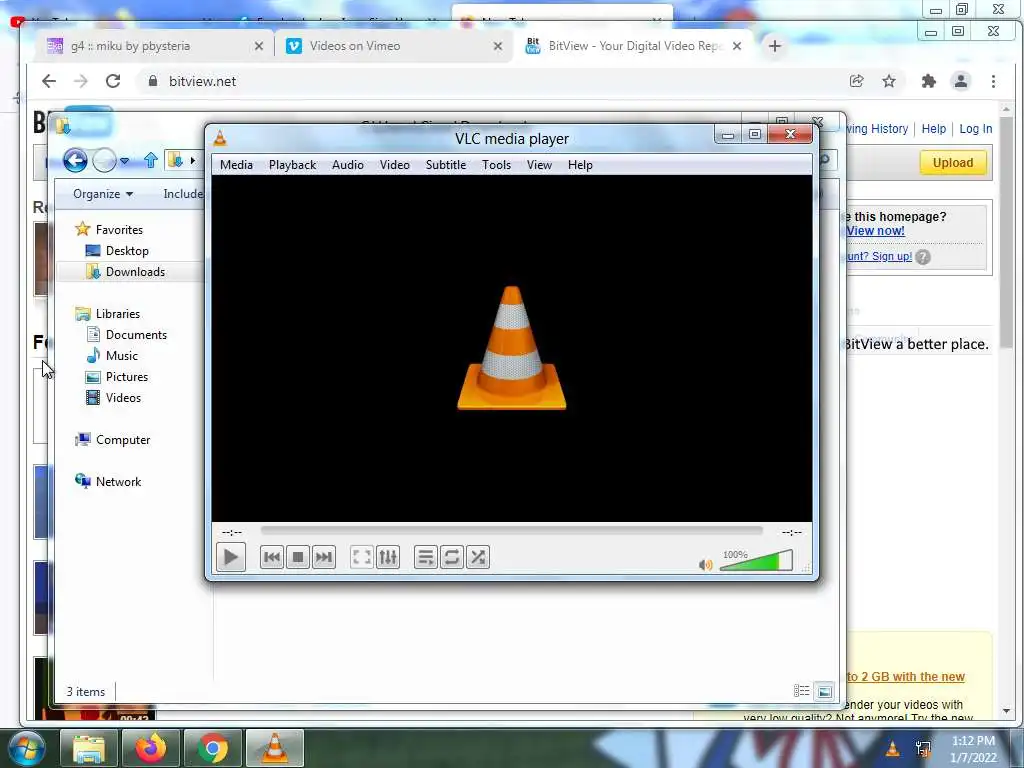Open Chrome extensions puzzle icon
This screenshot has width=1024, height=768.
928,81
